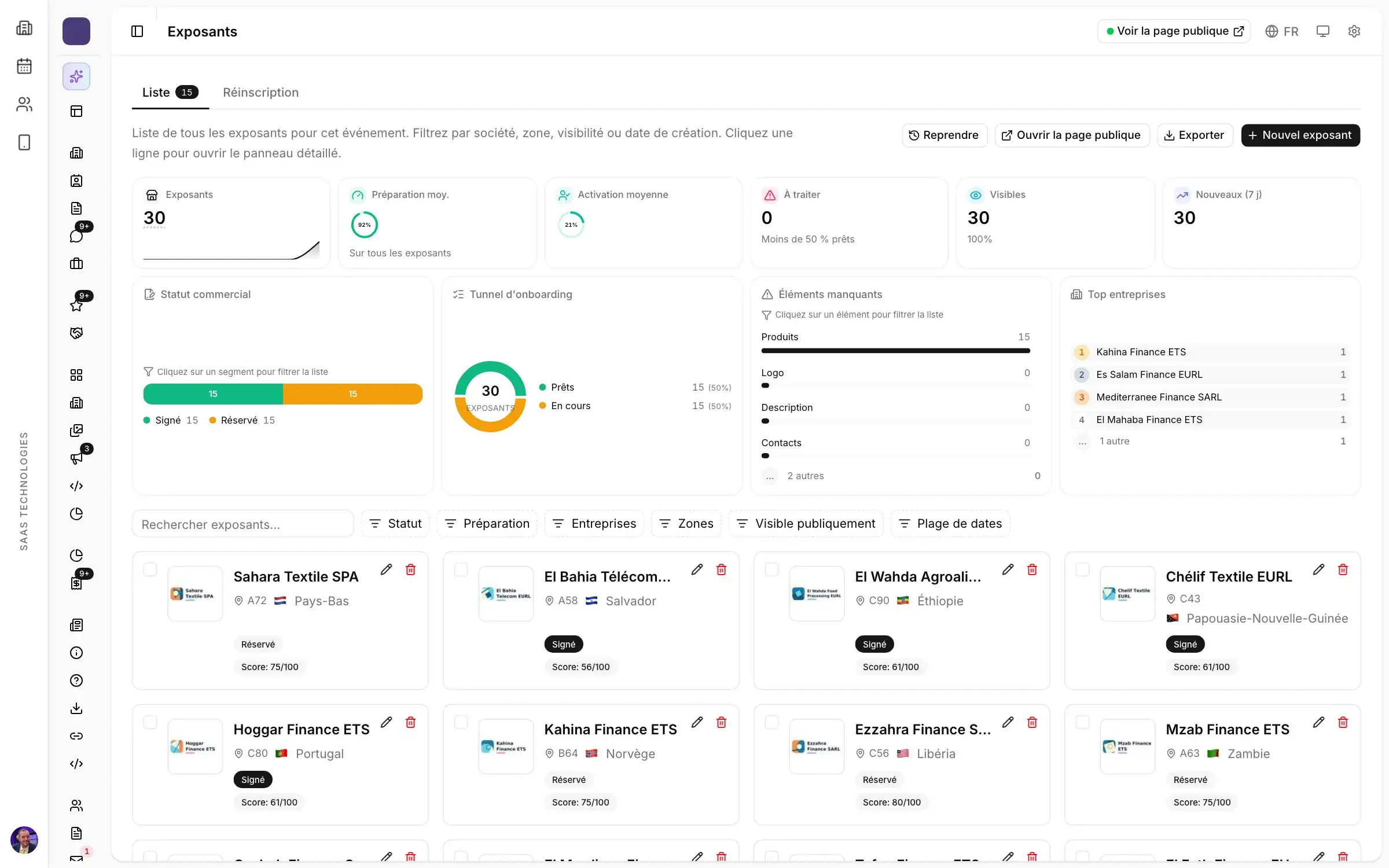Tick the El Wahda Agroali card checkbox
Screen dimensions: 1389x868
[x=771, y=569]
